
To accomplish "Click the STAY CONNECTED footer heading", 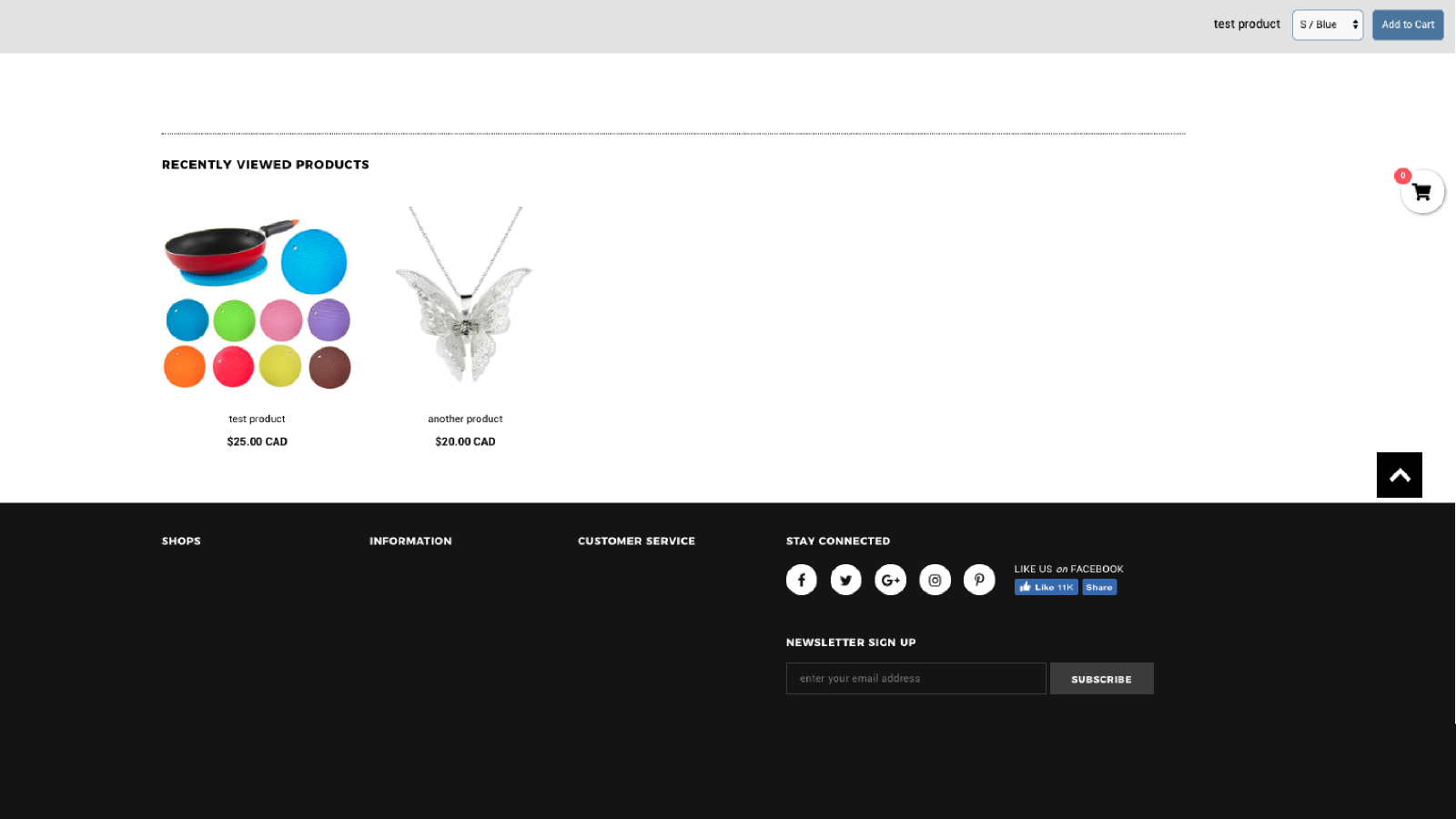I will pyautogui.click(x=838, y=541).
